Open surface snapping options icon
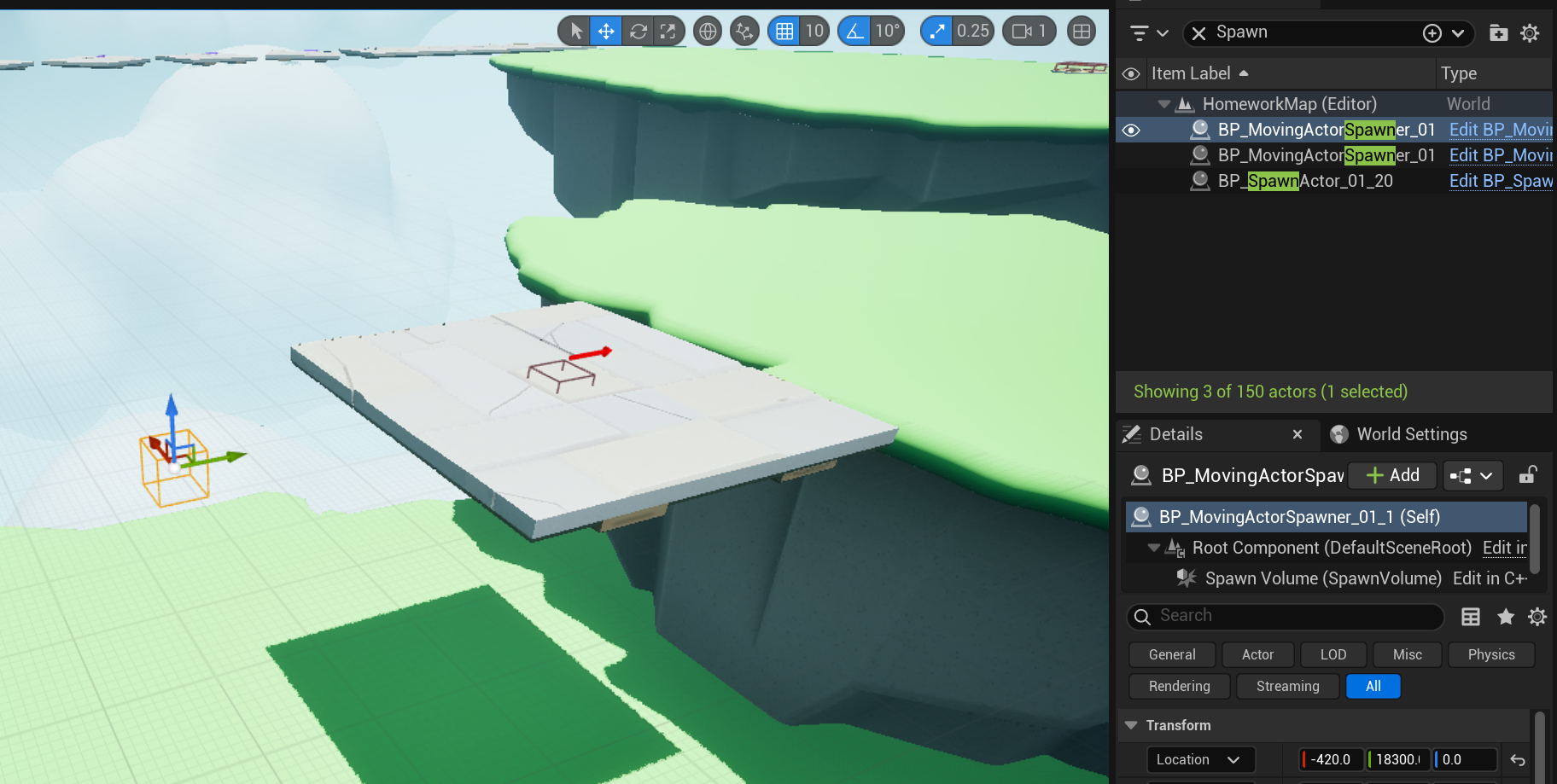 coord(744,32)
